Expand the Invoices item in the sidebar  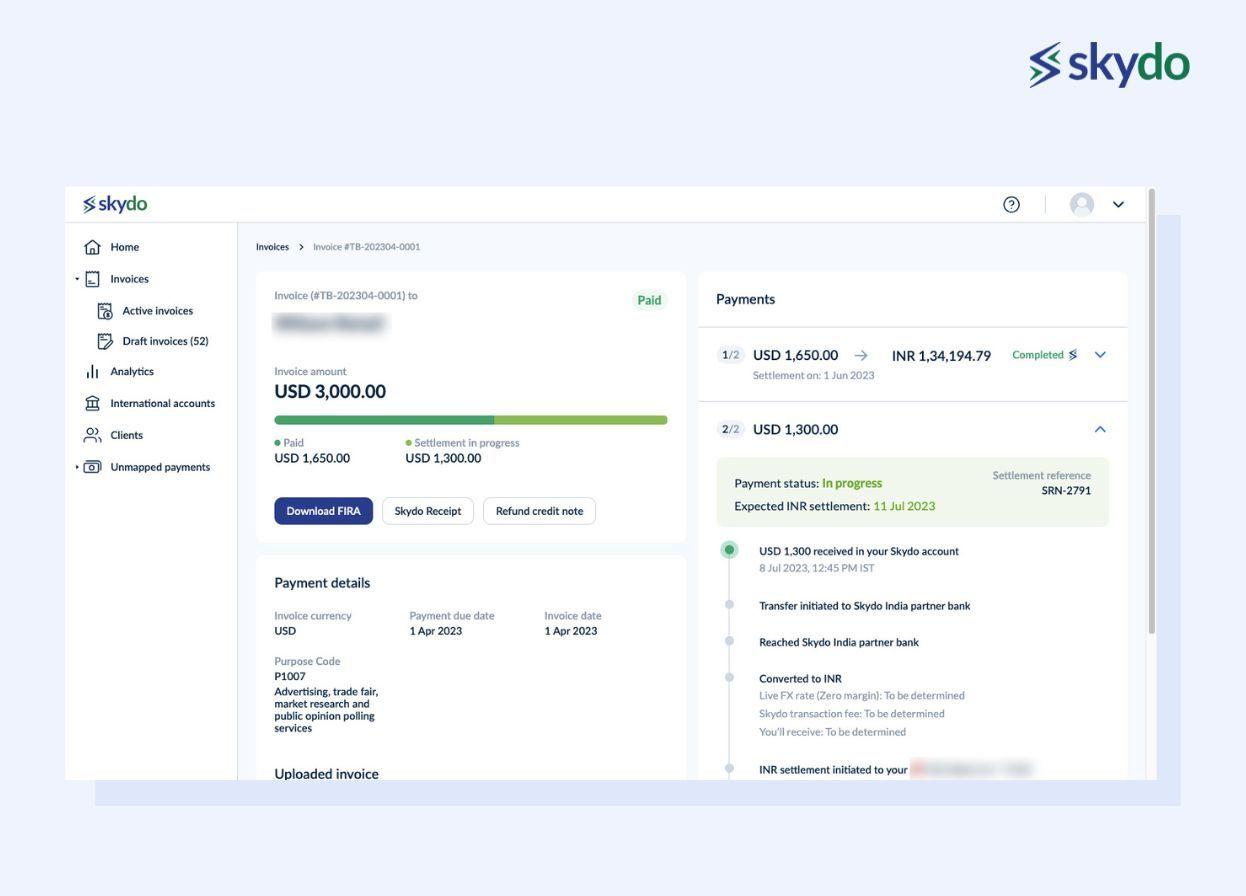76,278
